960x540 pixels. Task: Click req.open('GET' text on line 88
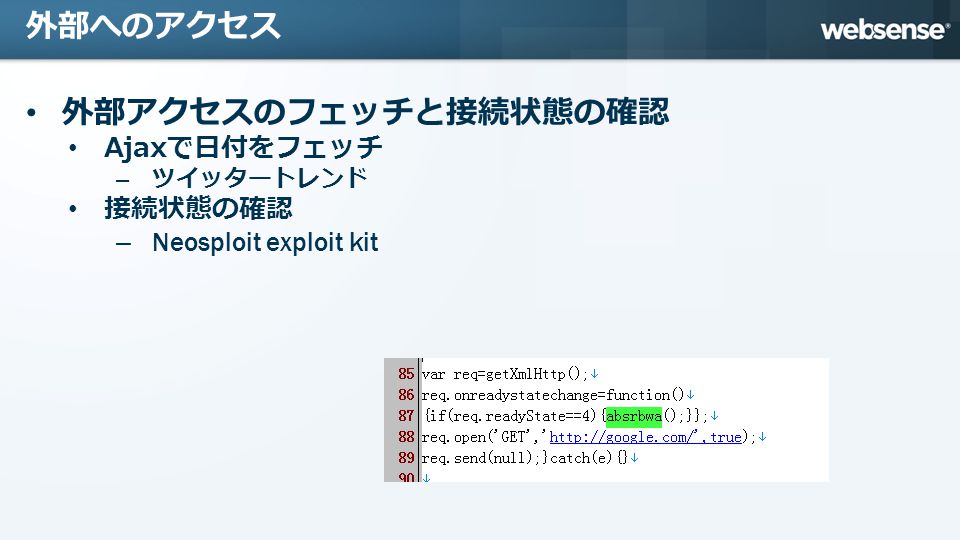pyautogui.click(x=474, y=437)
